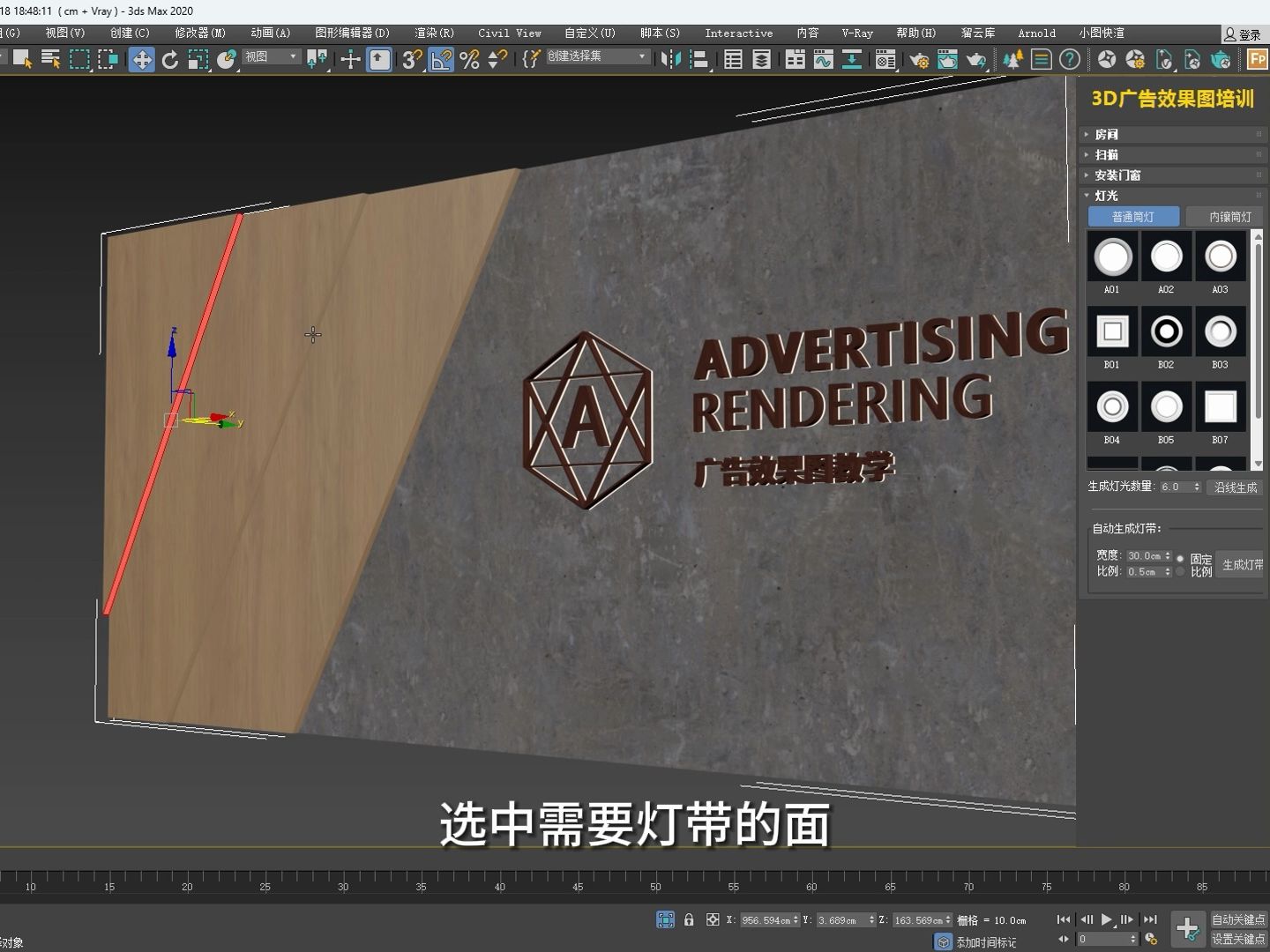Image resolution: width=1270 pixels, height=952 pixels.
Task: Click the 自动关键点 button
Action: click(x=1238, y=919)
